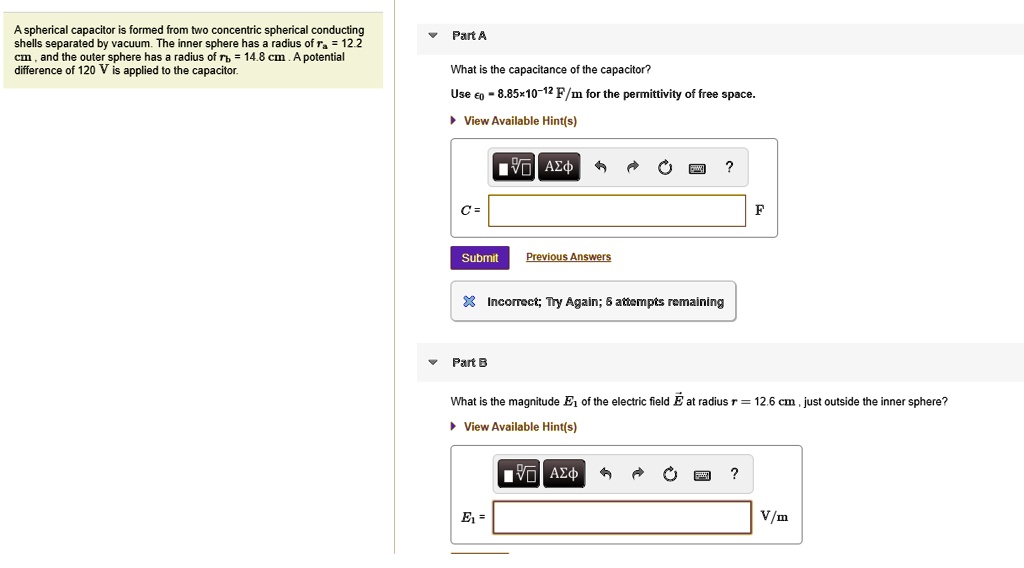Open templates button in Part A toolbar
The image size is (1024, 568).
tap(515, 168)
